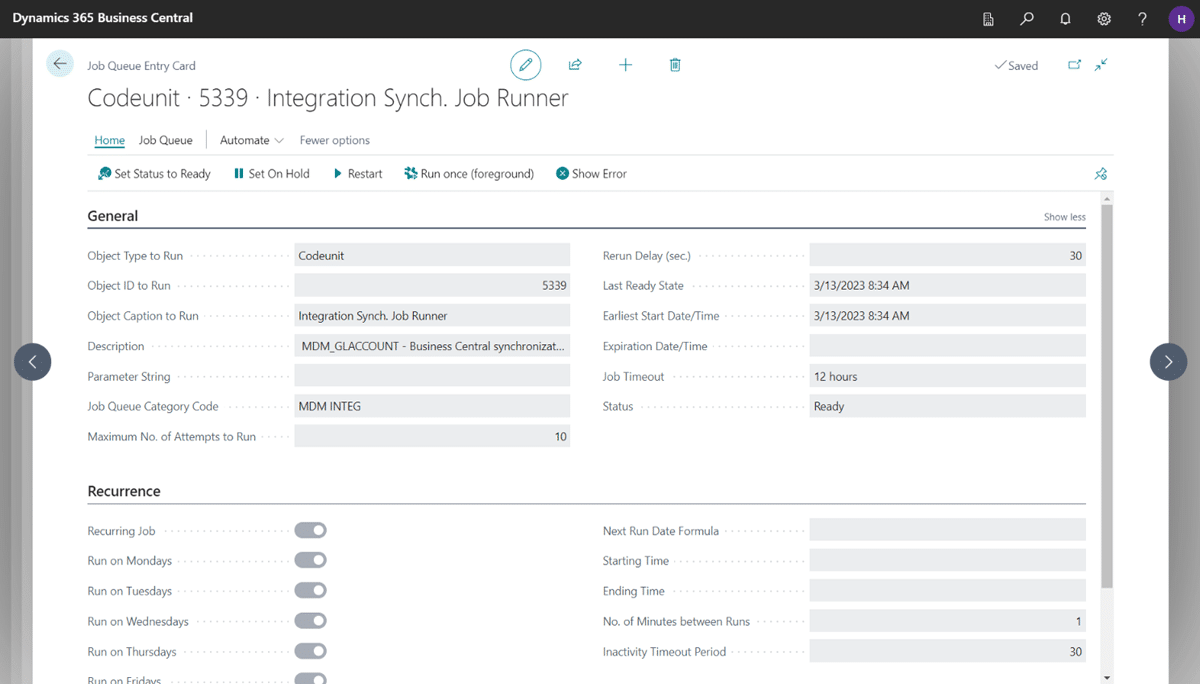
Task: Click Next Run Date Formula field
Action: coord(947,530)
